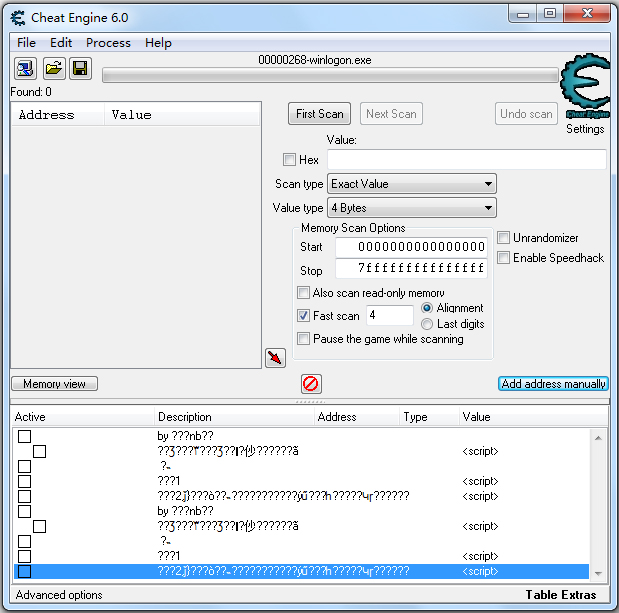619x613 pixels.
Task: Click the Next Scan button
Action: coord(391,114)
